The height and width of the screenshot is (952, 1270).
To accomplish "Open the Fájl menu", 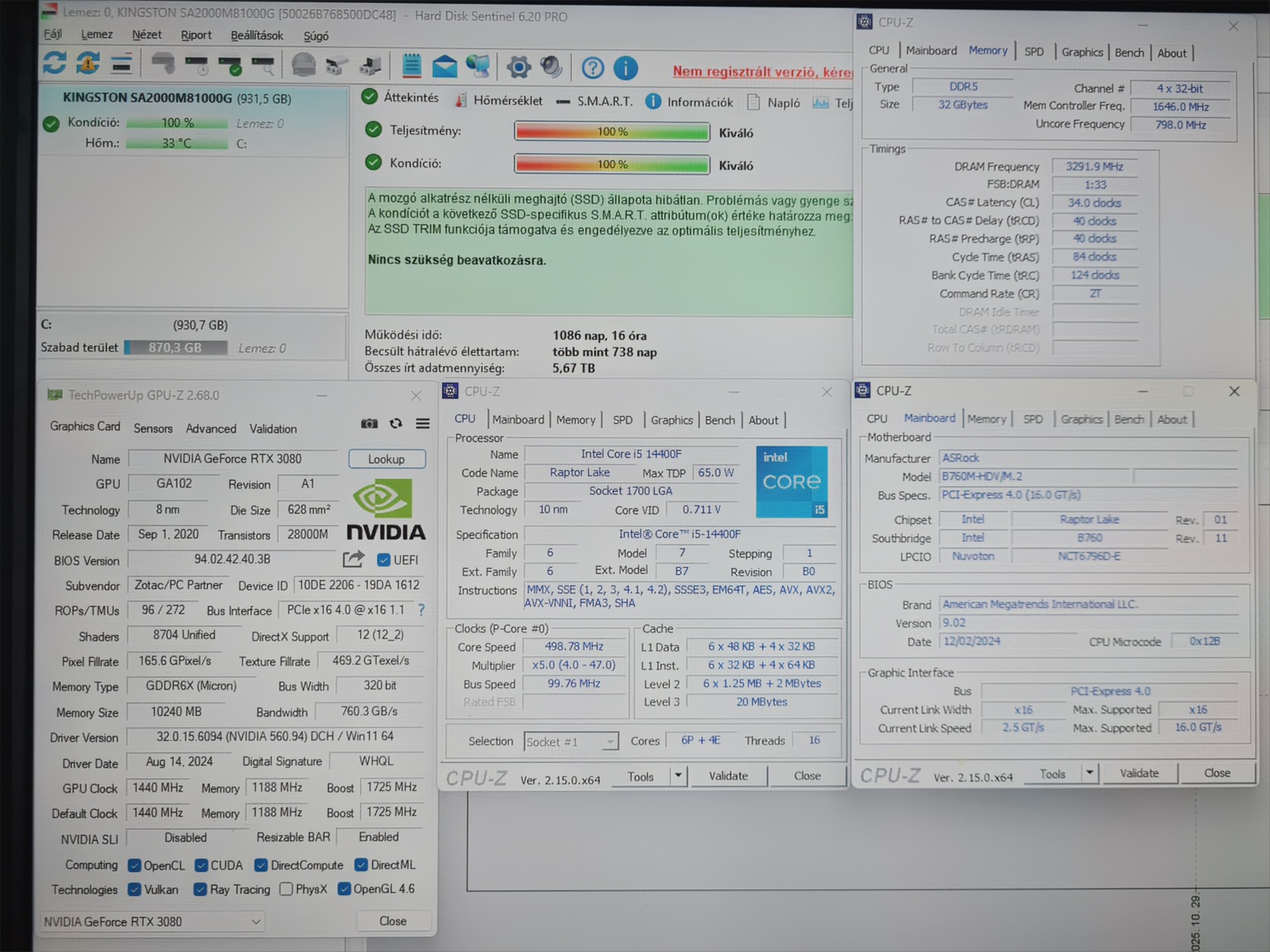I will [52, 34].
